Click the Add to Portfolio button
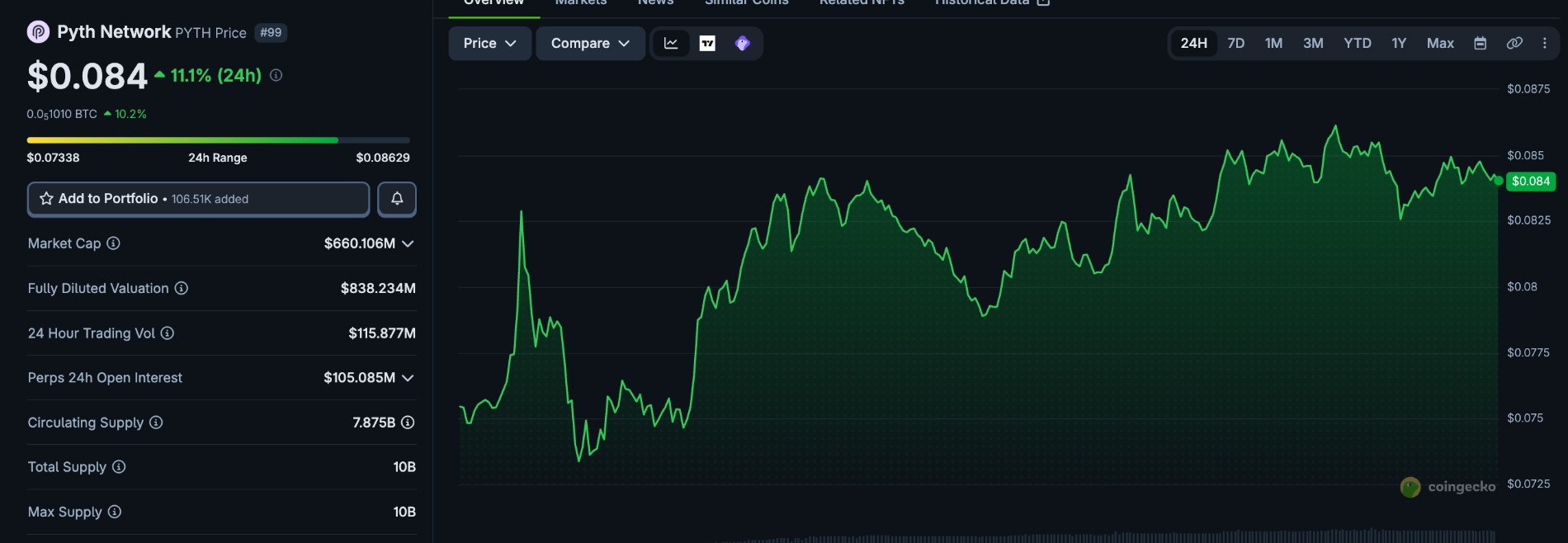Screen dimensions: 1568x543 (198, 199)
